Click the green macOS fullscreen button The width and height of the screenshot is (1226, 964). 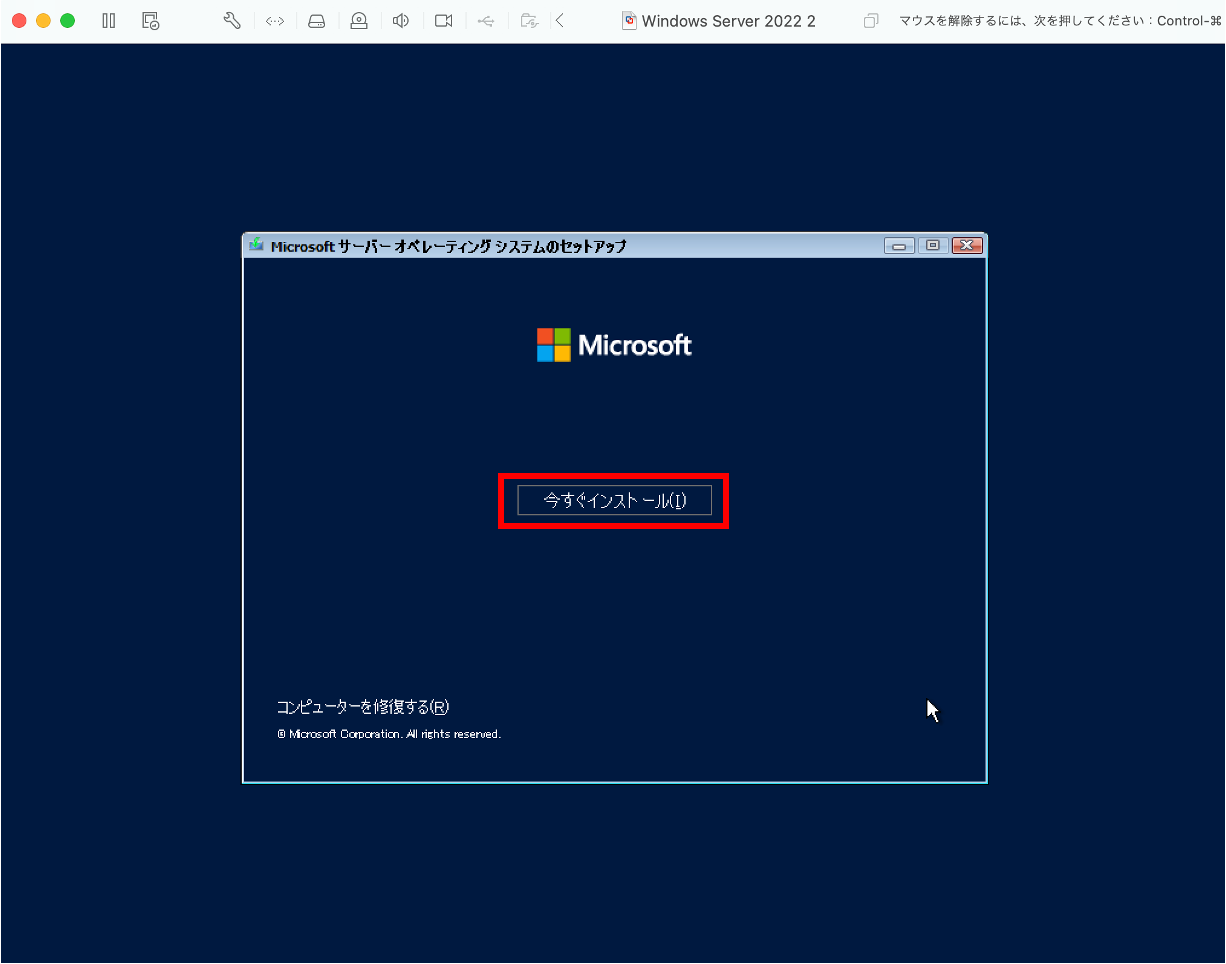click(67, 21)
